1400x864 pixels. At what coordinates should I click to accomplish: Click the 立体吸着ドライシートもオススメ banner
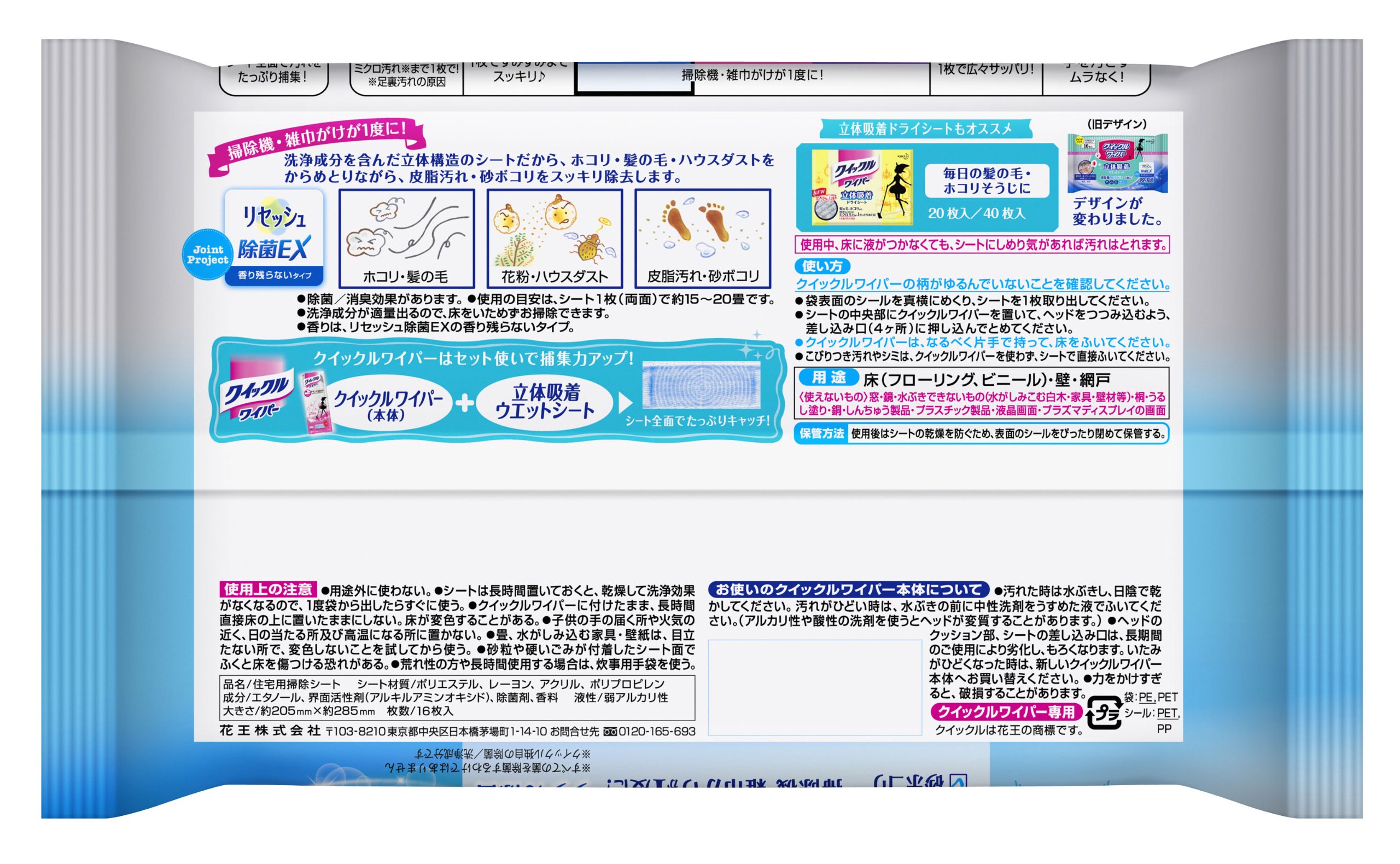pos(925,129)
